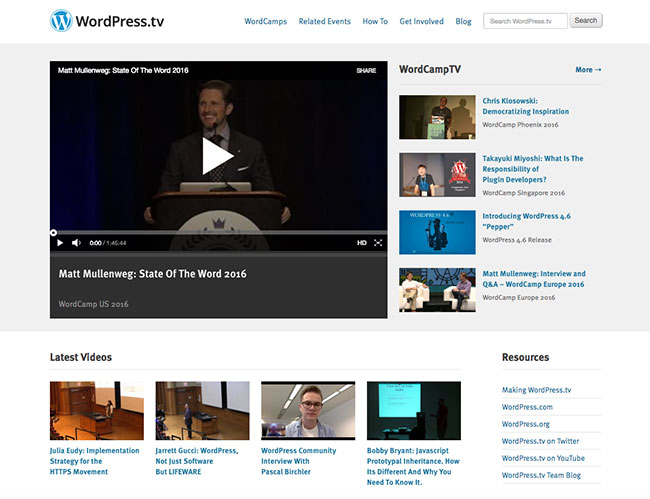This screenshot has width=650, height=499.
Task: Open Jarrett Gucci LIFEWARE link
Action: coord(197,461)
